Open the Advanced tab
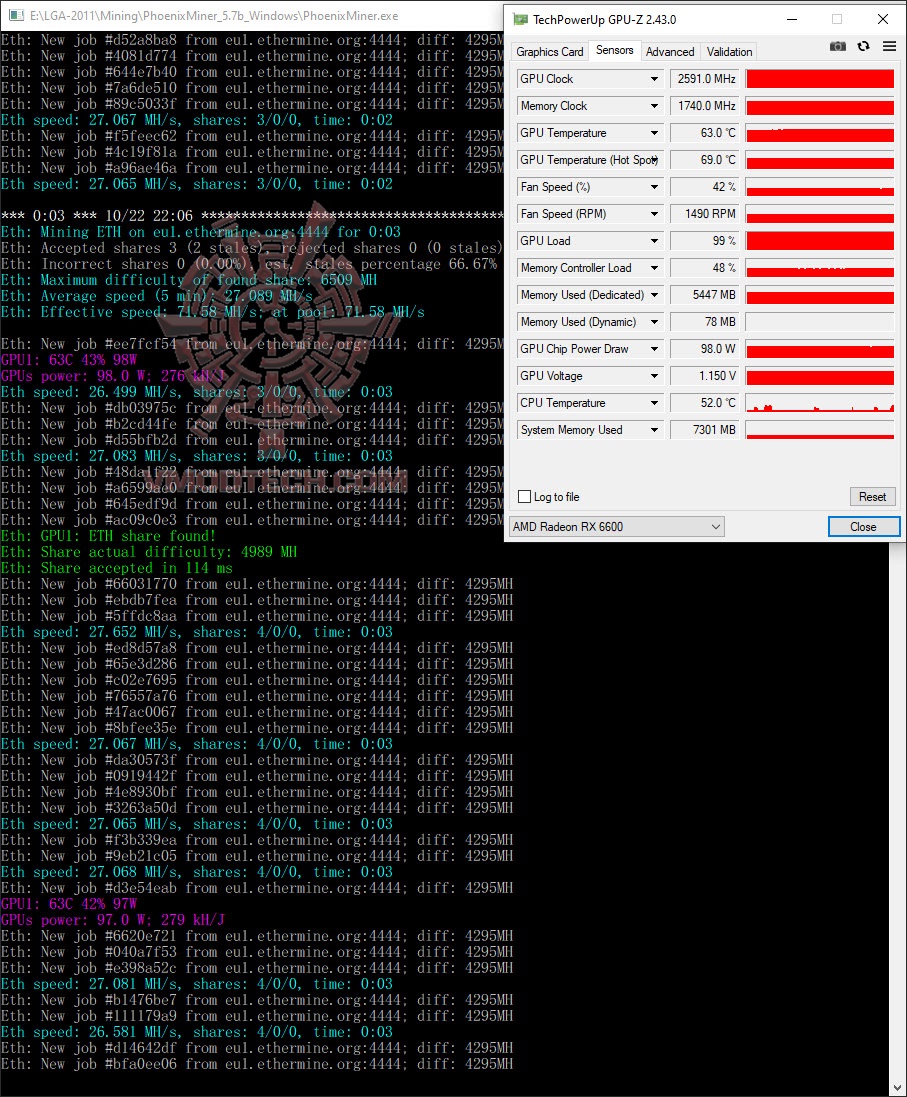The height and width of the screenshot is (1097, 907). click(670, 52)
